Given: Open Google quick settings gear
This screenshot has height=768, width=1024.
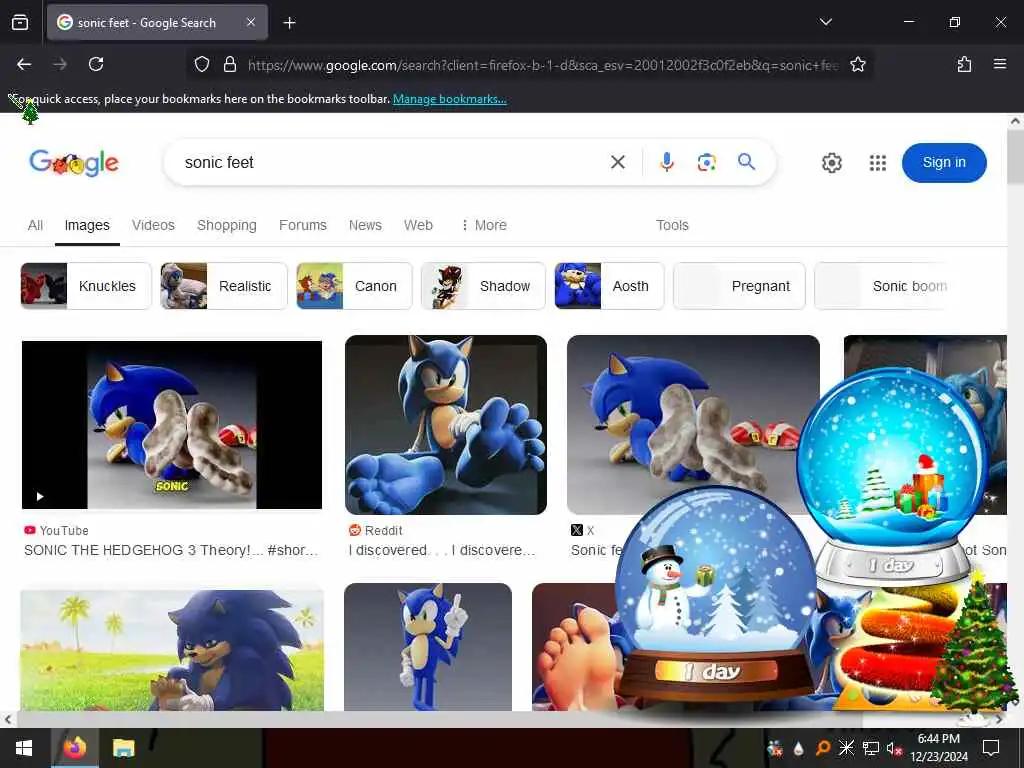Looking at the screenshot, I should pos(831,163).
